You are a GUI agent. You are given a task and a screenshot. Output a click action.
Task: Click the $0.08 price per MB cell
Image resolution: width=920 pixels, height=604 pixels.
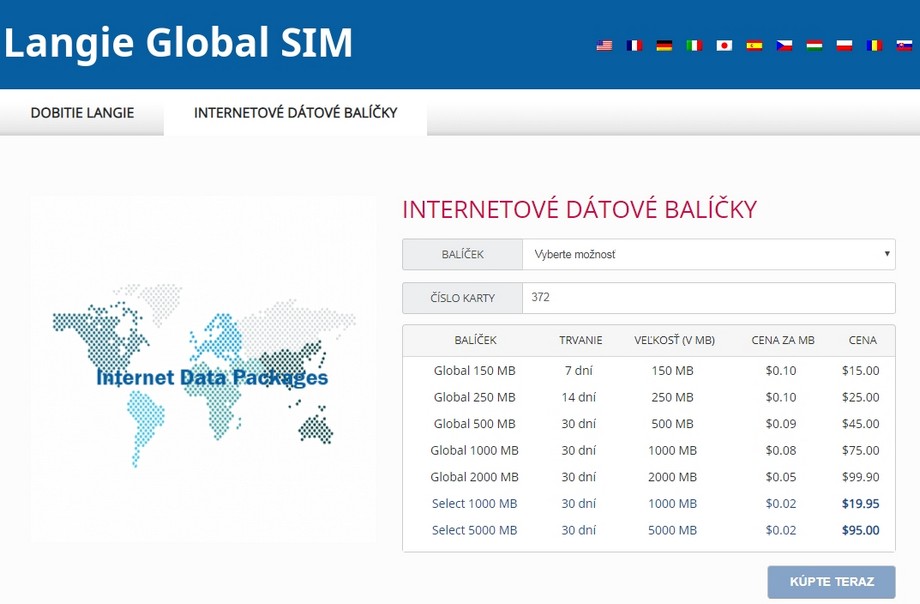781,450
